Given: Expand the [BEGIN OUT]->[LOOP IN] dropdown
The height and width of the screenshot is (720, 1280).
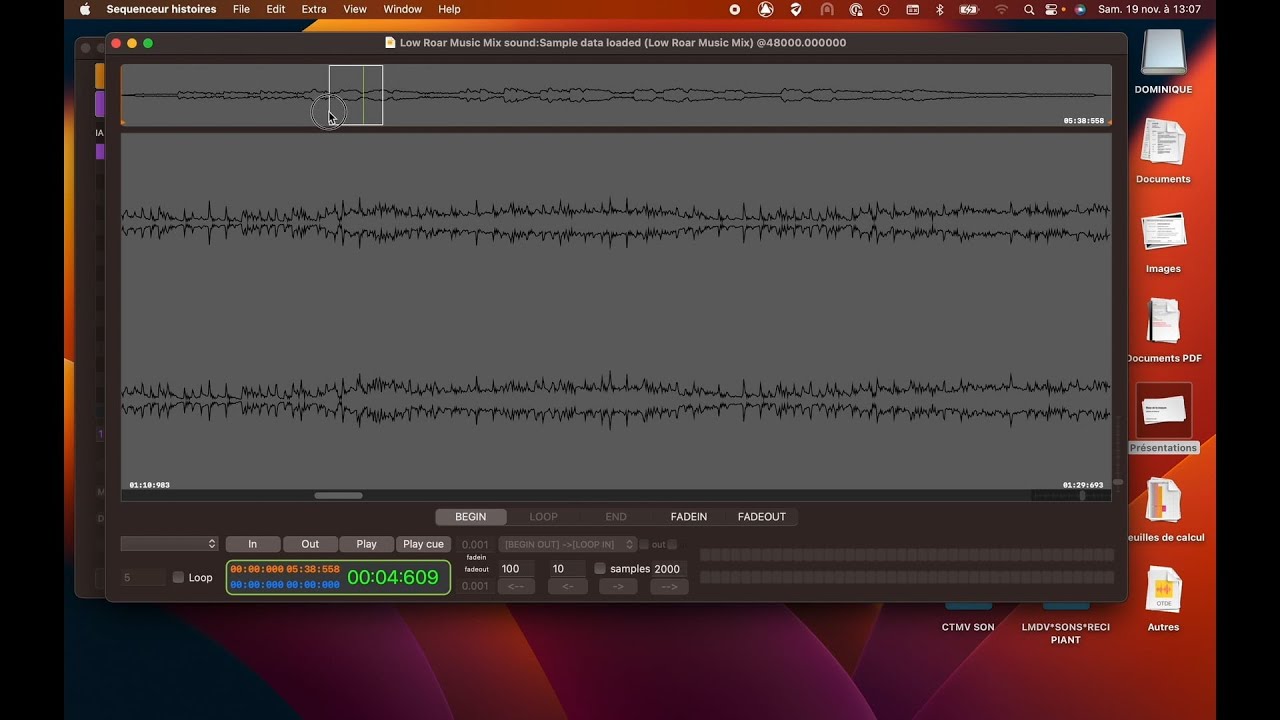Looking at the screenshot, I should pyautogui.click(x=567, y=545).
